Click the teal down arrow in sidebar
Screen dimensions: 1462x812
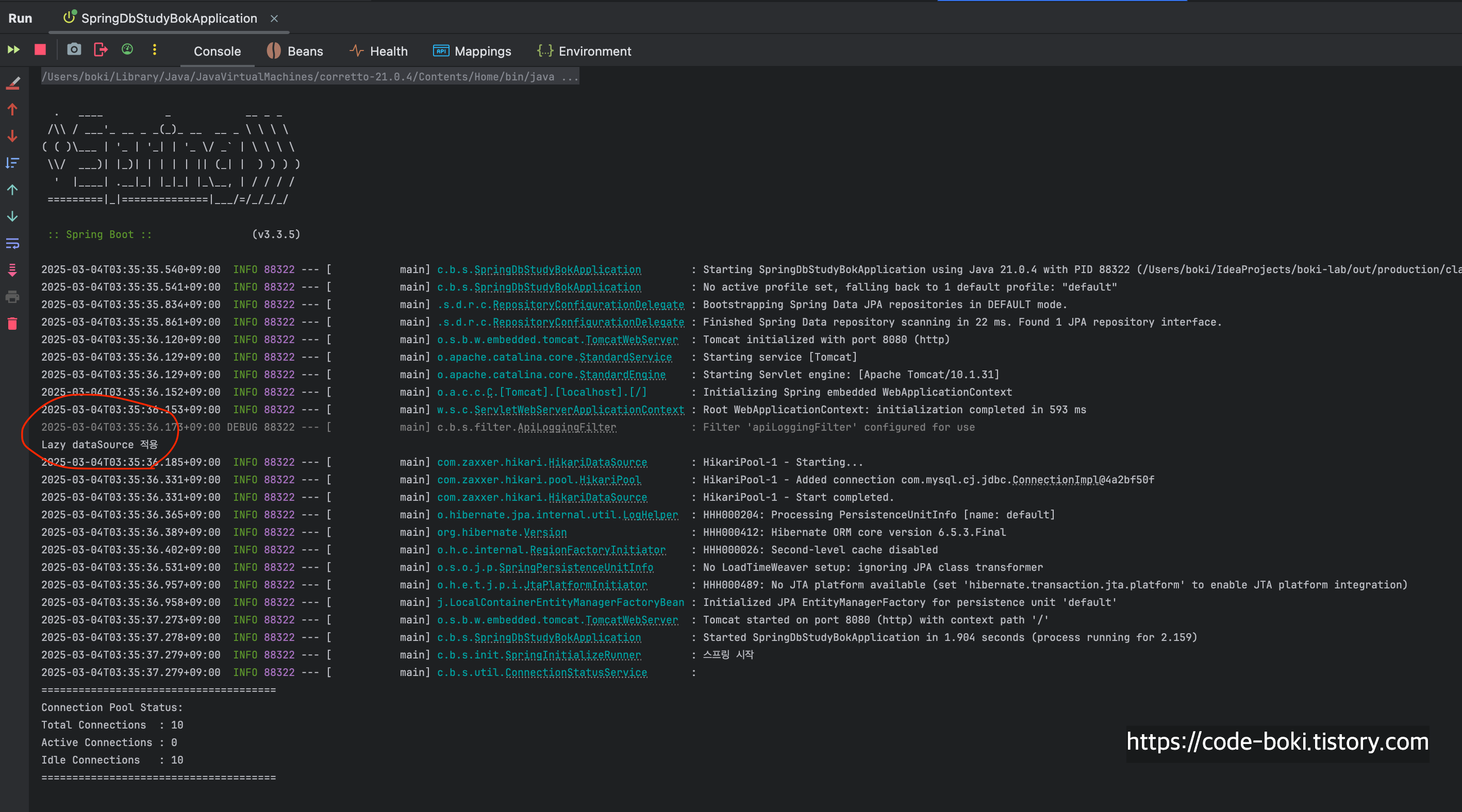click(x=12, y=216)
